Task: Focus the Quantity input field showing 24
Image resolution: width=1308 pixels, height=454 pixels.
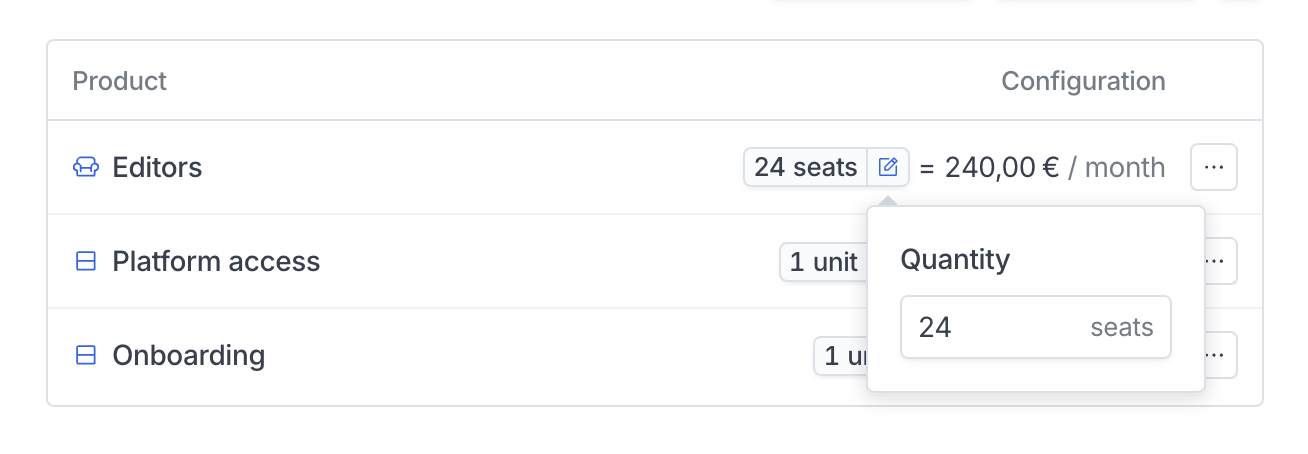Action: click(990, 327)
